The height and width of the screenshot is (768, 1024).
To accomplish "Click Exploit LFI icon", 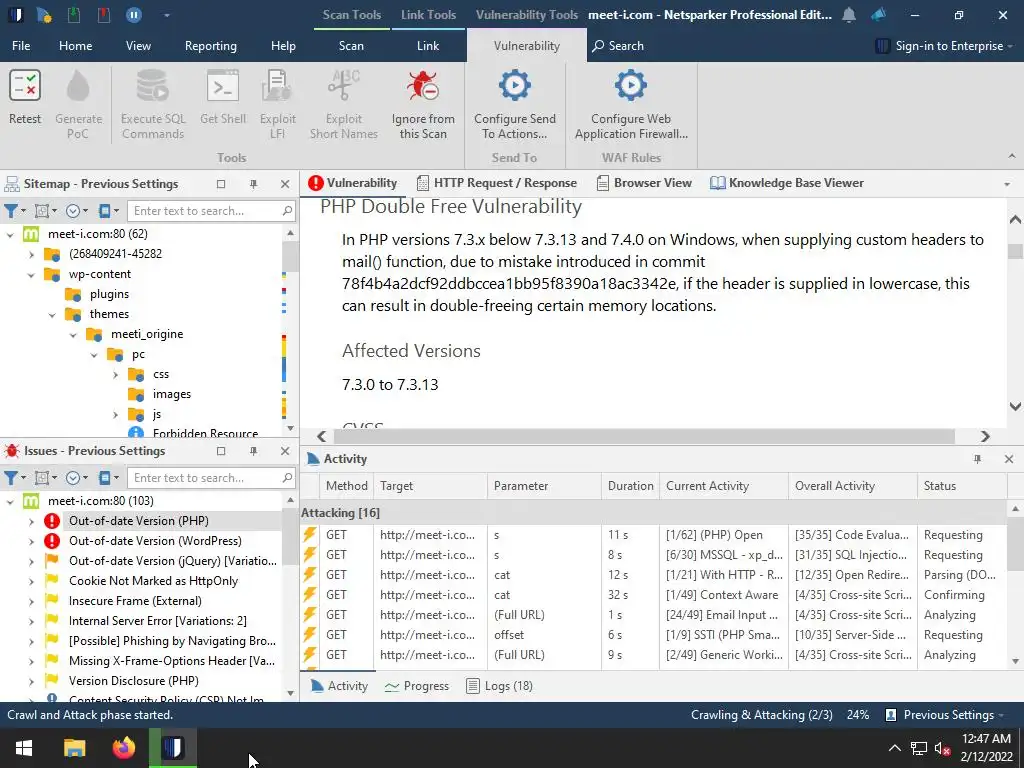I will 277,86.
